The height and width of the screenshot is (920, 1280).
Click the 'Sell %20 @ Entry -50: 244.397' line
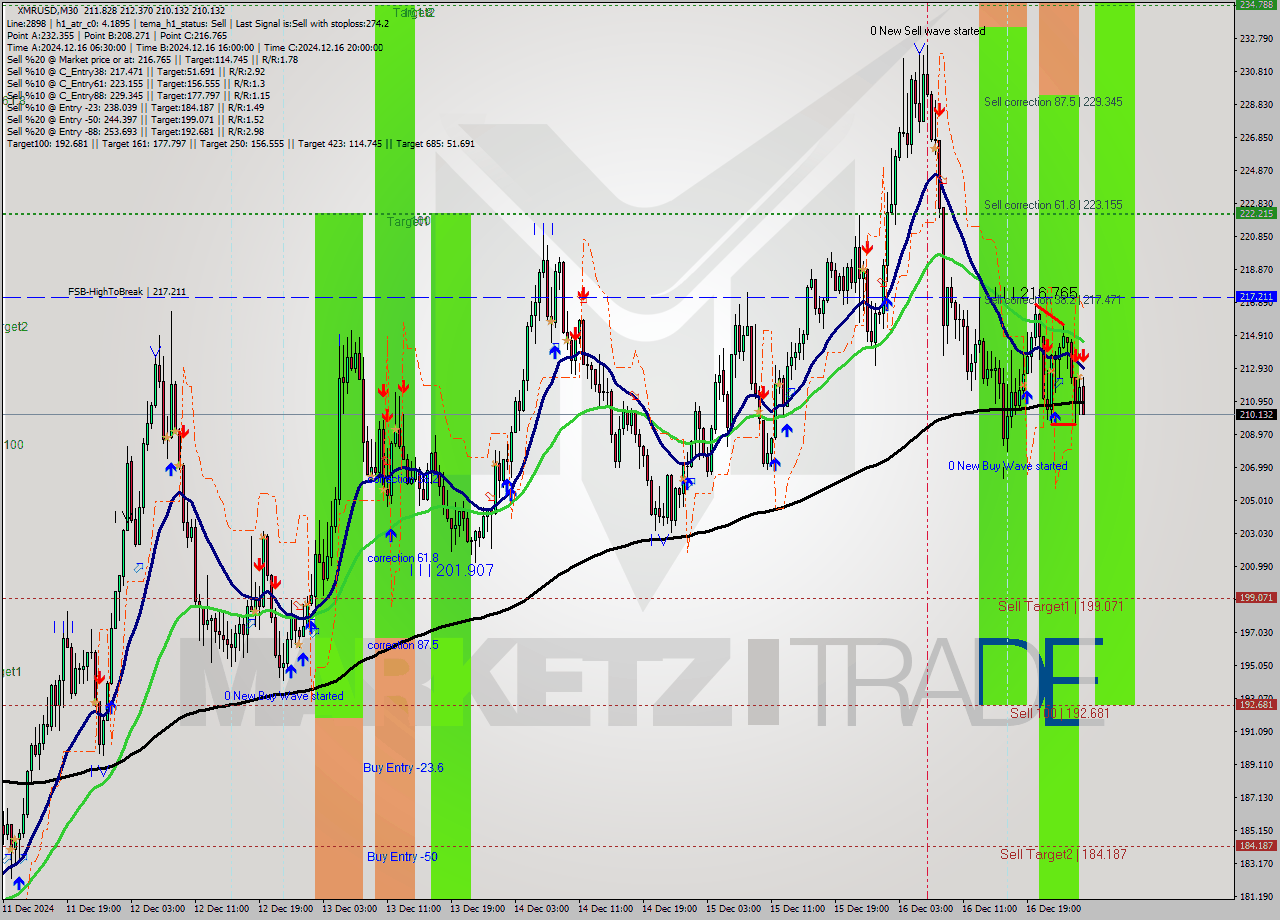click(x=135, y=119)
